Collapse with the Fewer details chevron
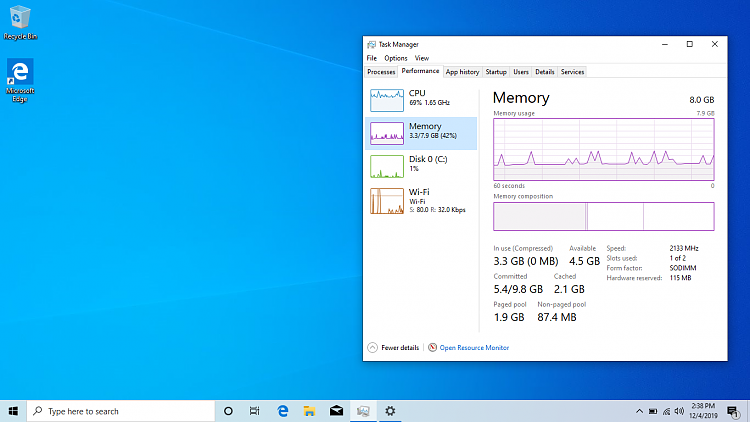Screen dimensions: 750x422 click(373, 348)
